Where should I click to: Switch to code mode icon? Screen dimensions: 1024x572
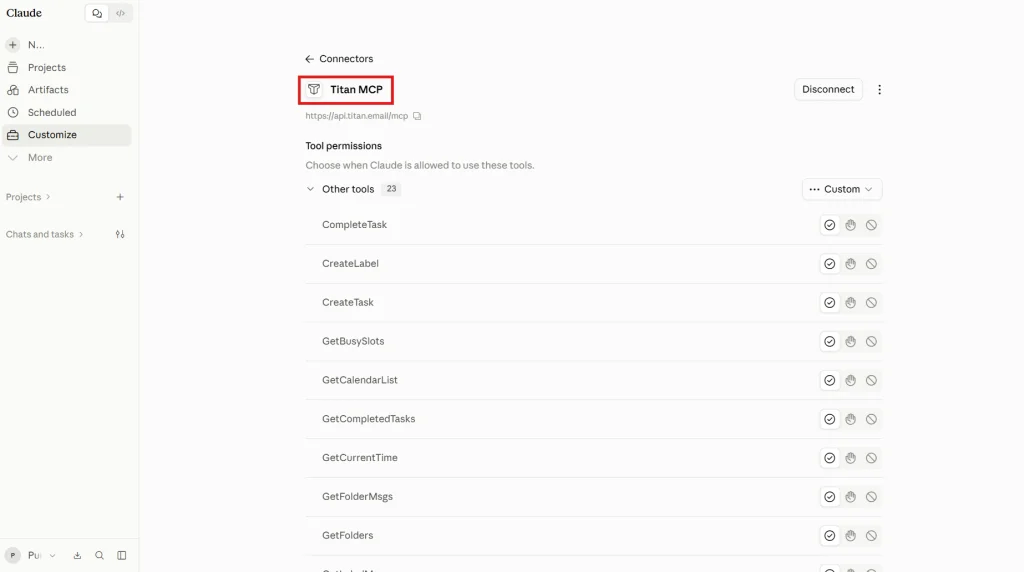point(121,13)
